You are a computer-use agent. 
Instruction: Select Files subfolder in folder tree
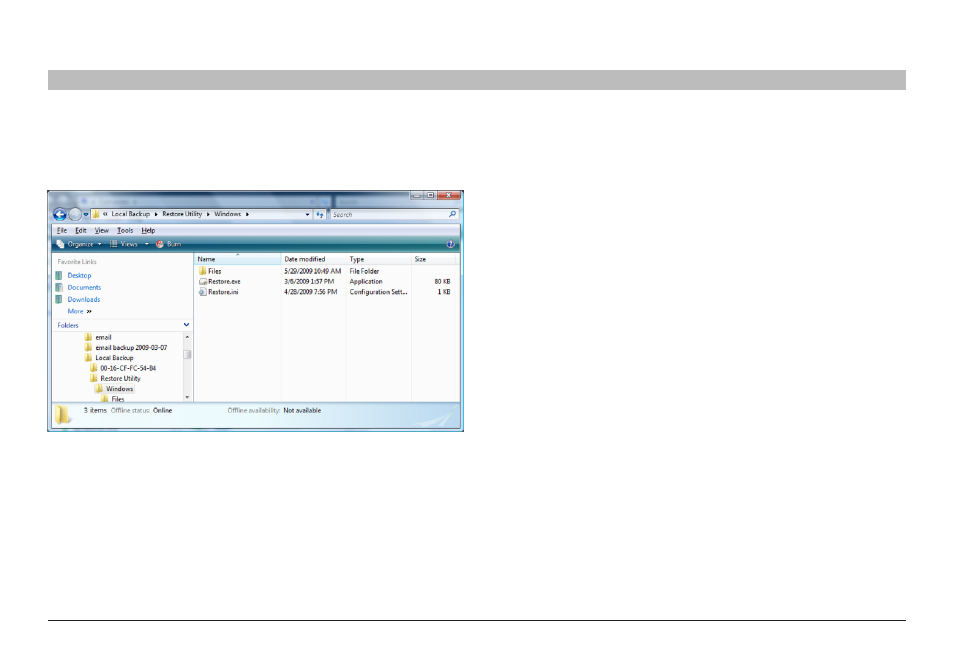click(x=117, y=399)
